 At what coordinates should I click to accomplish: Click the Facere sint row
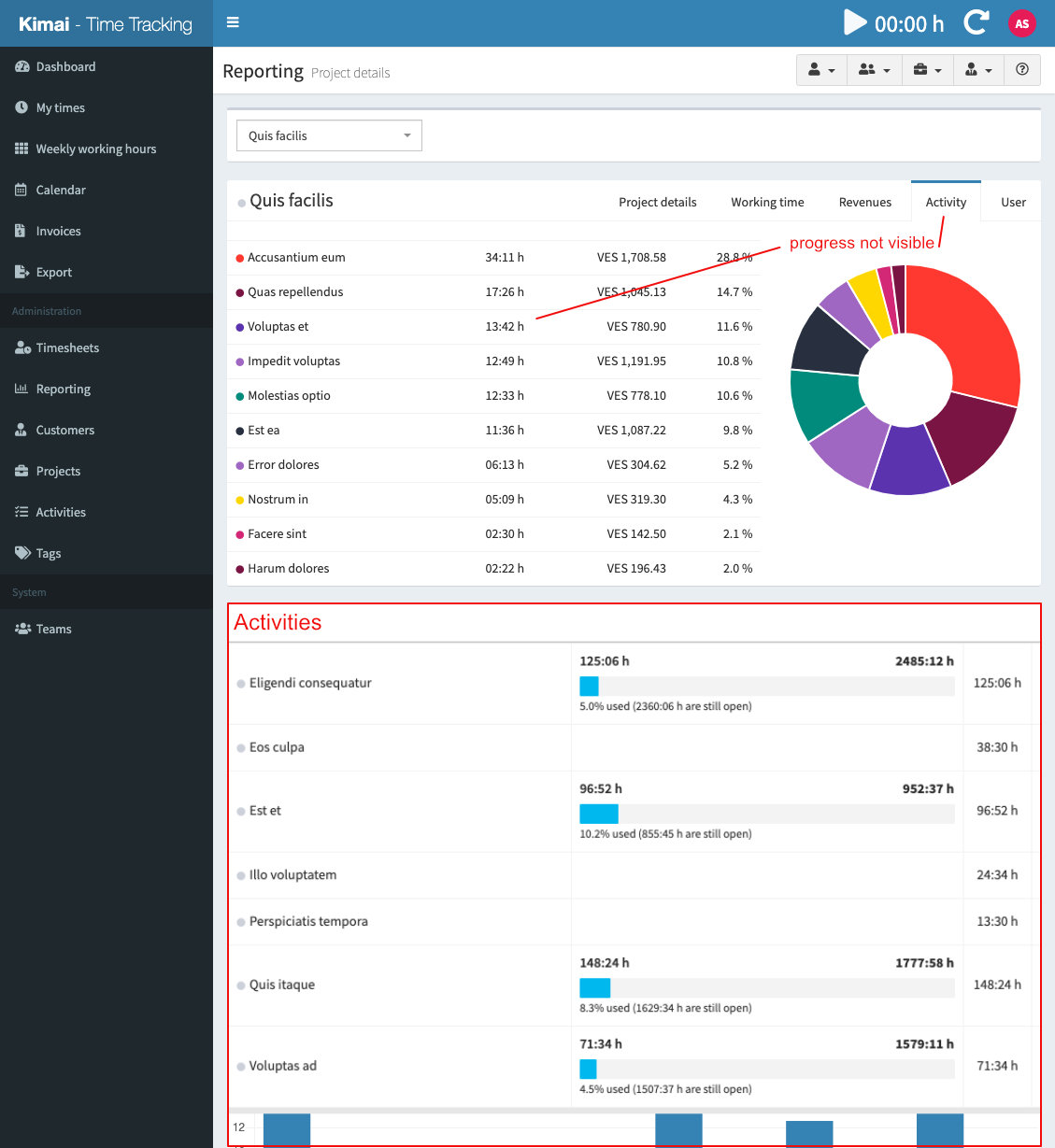[x=494, y=533]
